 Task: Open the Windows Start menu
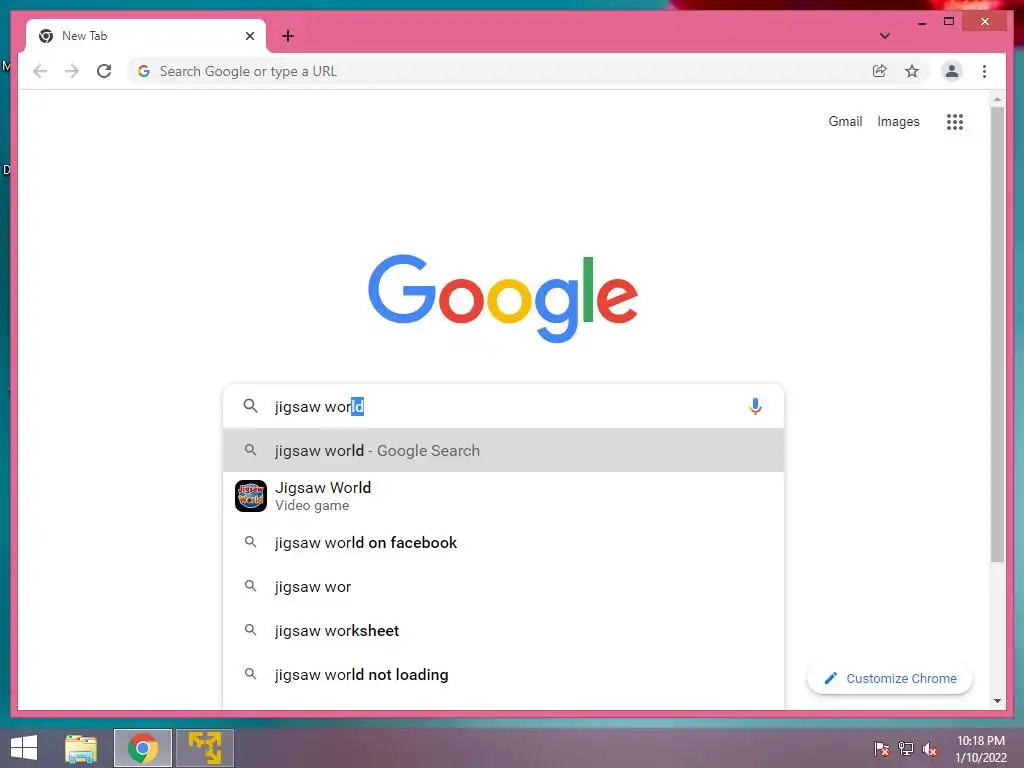coord(24,748)
